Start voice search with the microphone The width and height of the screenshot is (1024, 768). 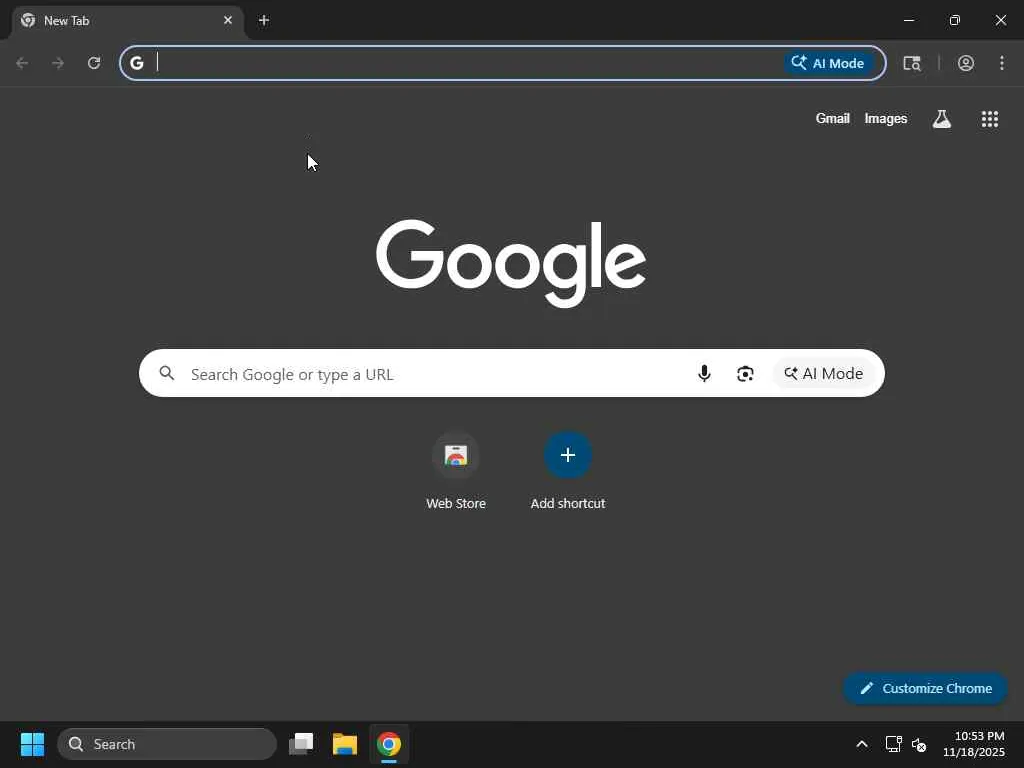pyautogui.click(x=704, y=373)
